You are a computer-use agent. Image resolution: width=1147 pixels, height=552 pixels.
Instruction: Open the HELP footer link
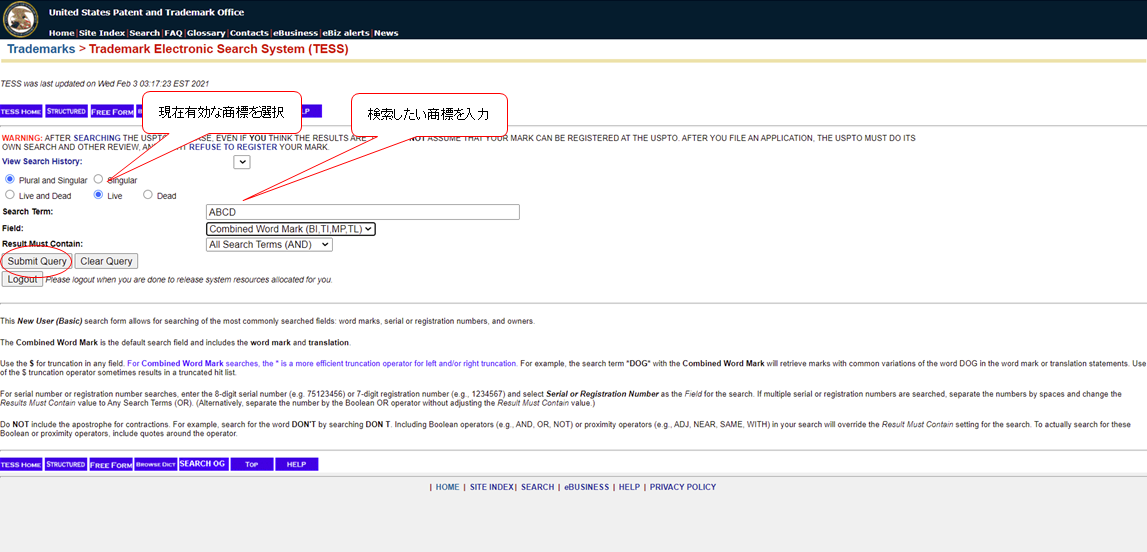(x=629, y=487)
